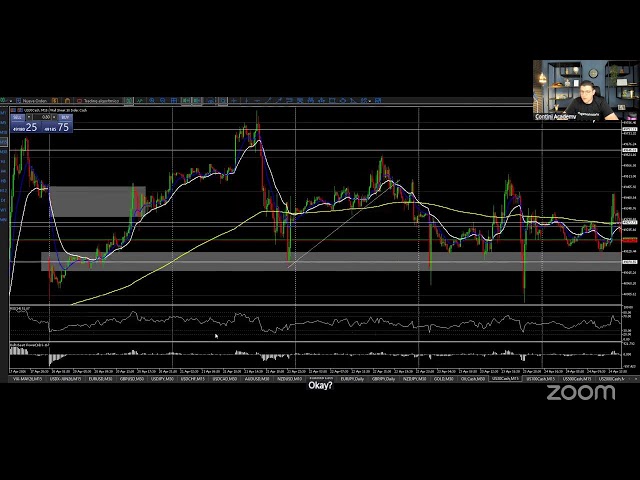Viewport: 640px width, 480px height.
Task: Switch to the VIX-MAY26,M15 chart tab
Action: 27,379
